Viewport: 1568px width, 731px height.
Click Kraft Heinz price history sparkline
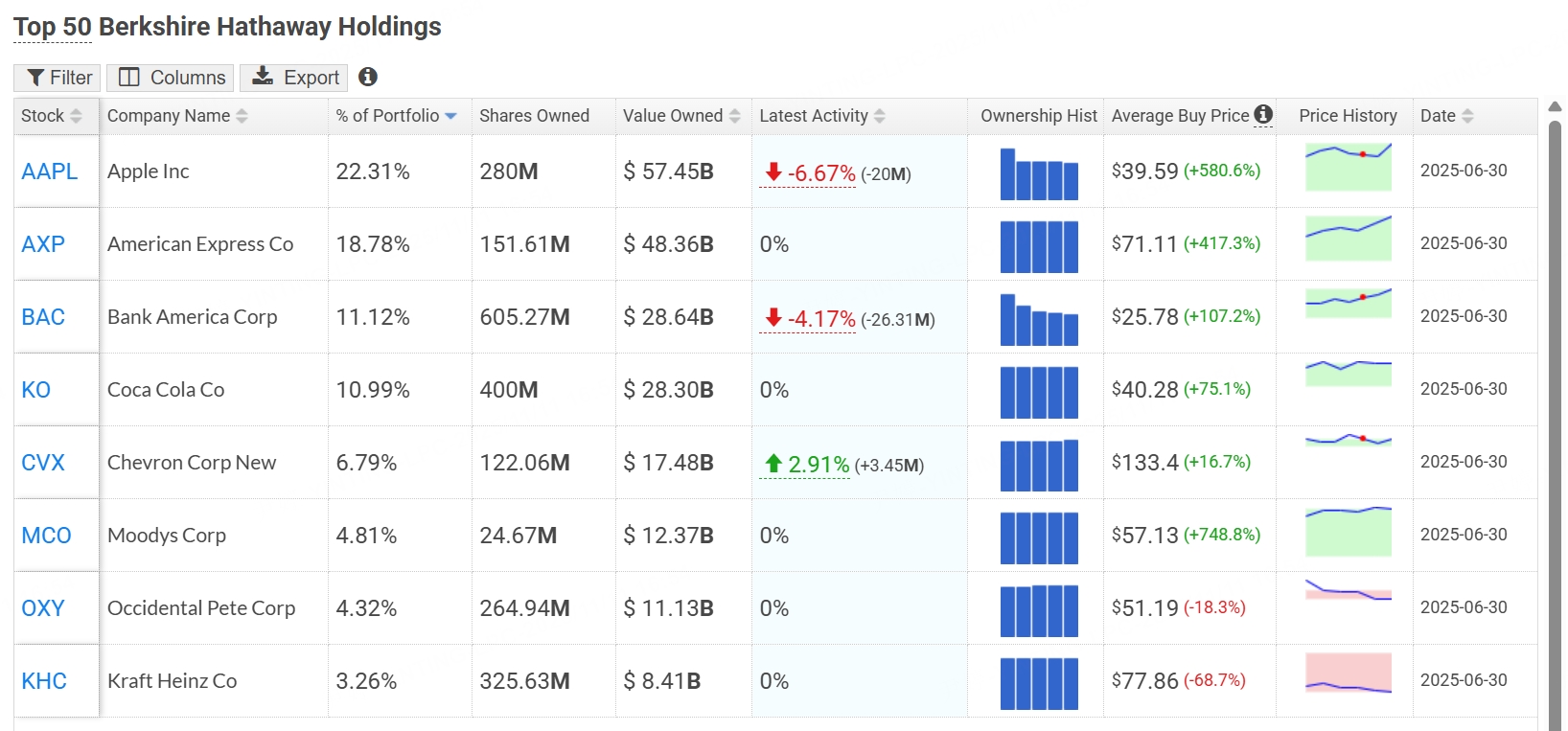1349,673
